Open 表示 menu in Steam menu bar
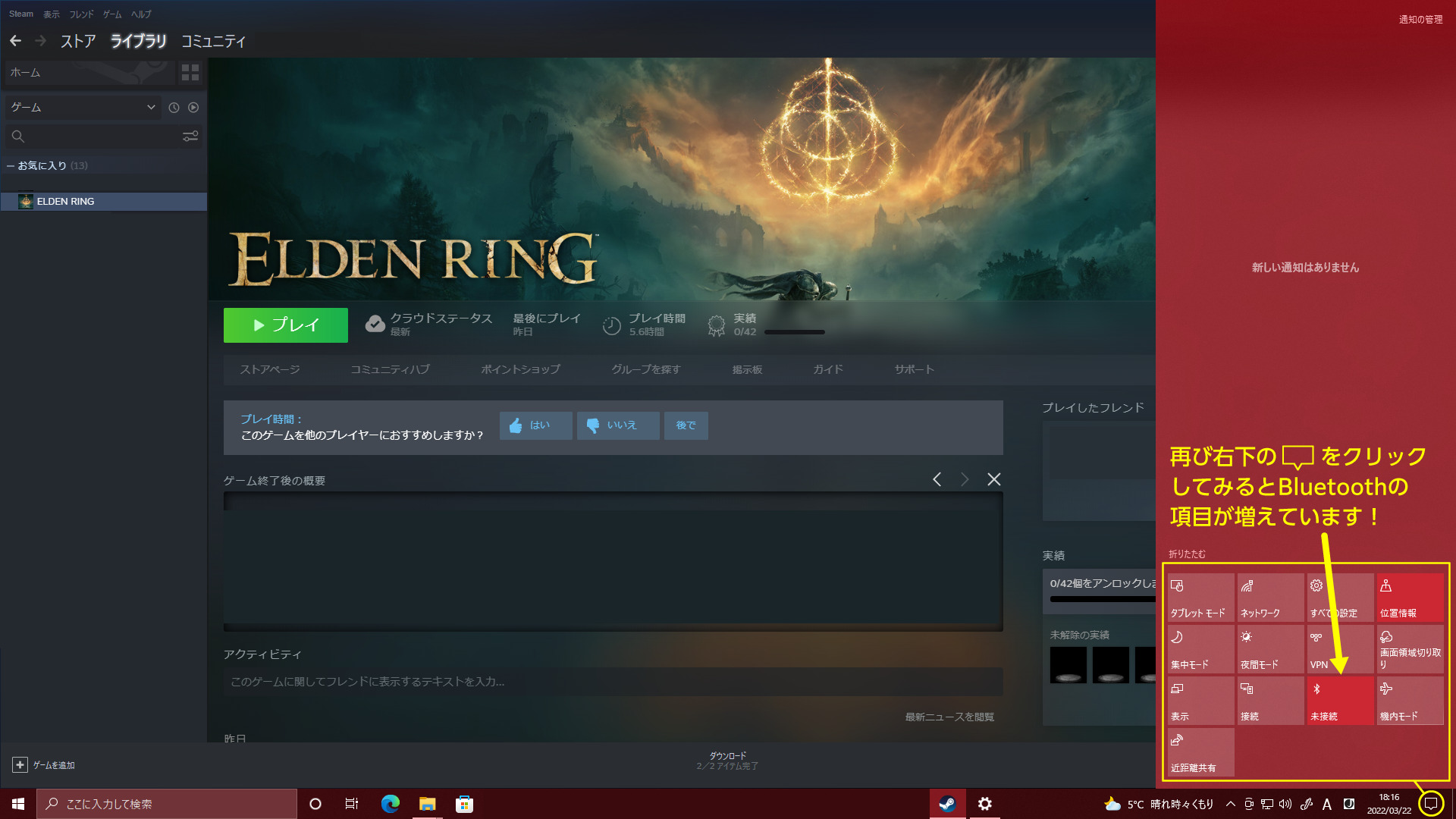Image resolution: width=1456 pixels, height=819 pixels. pos(52,14)
